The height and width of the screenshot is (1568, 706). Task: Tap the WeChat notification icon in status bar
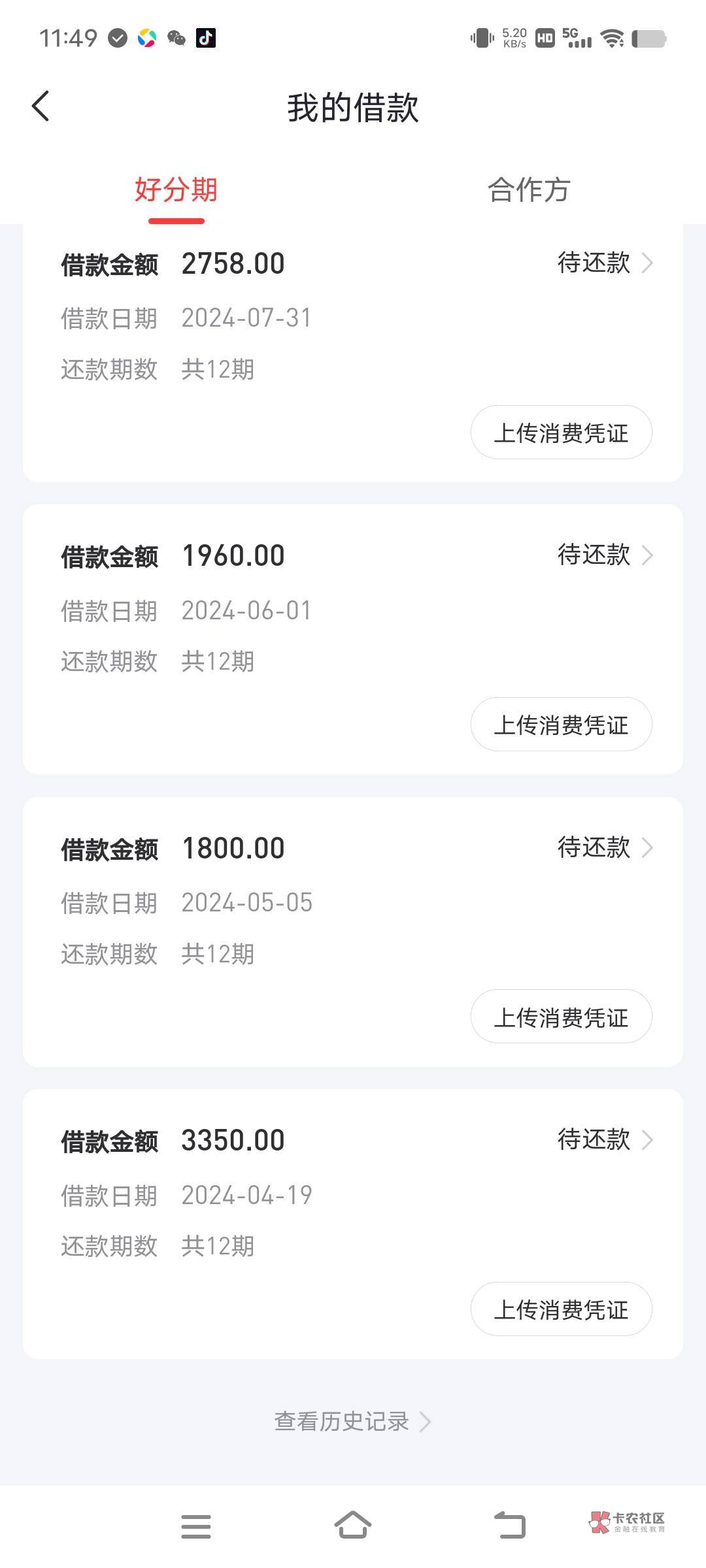[176, 39]
